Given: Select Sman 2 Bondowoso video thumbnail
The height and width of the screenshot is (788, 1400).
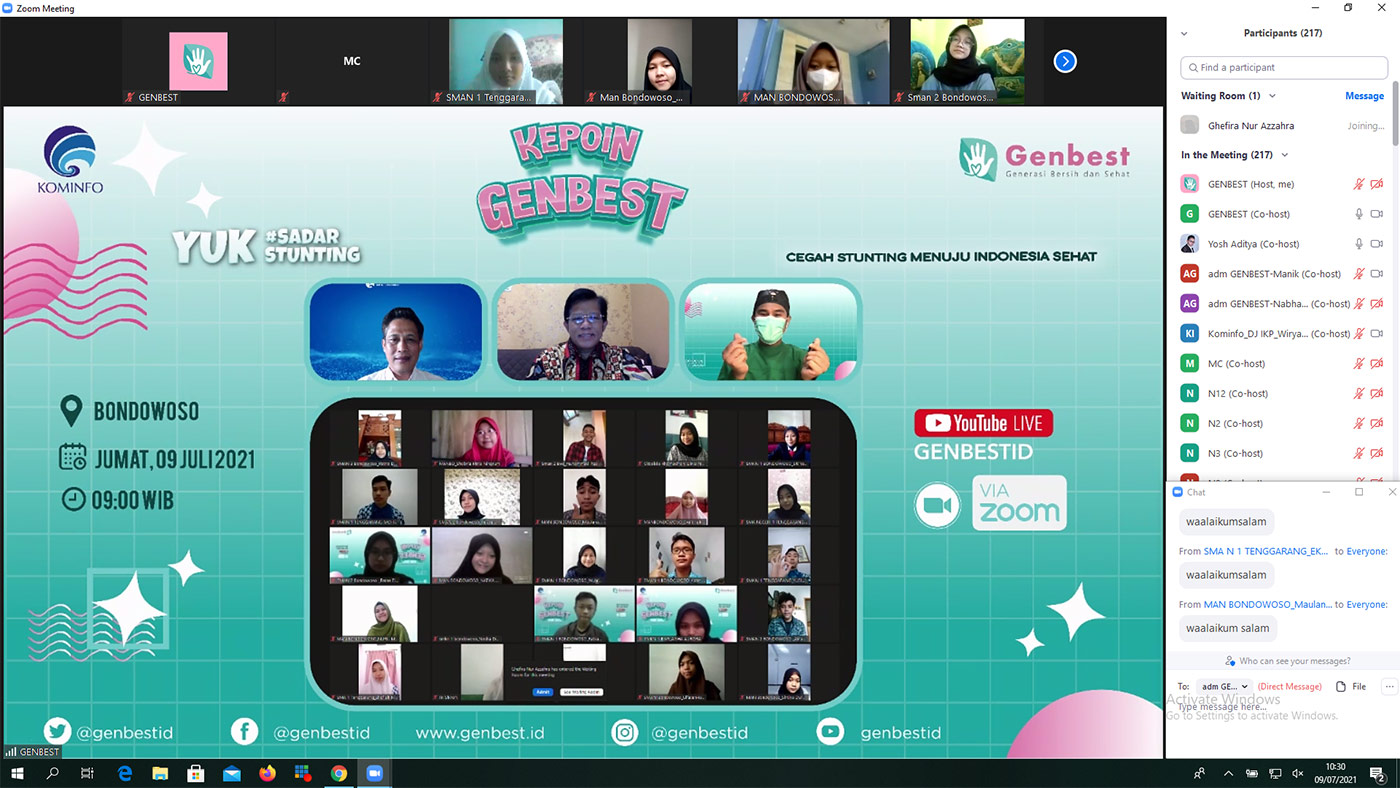Looking at the screenshot, I should click(967, 61).
